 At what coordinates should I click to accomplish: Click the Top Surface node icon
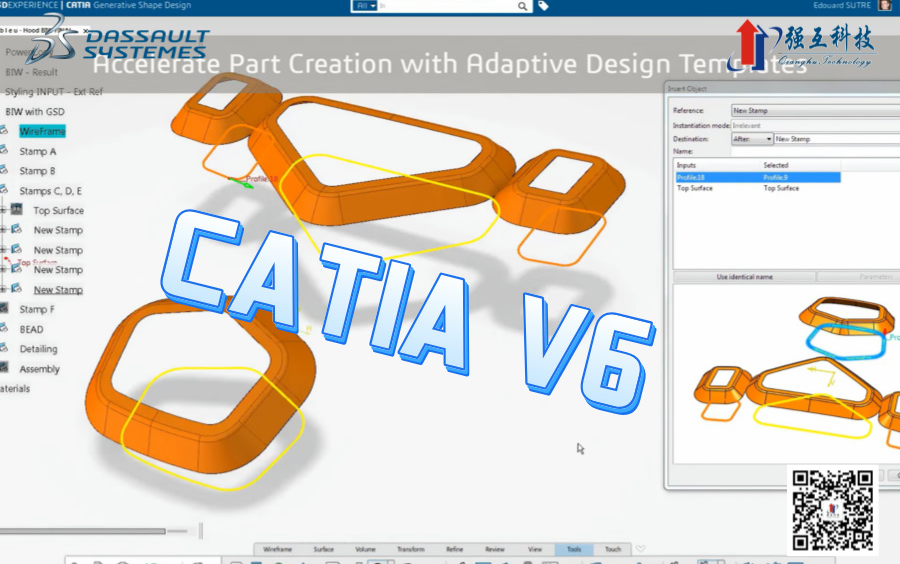(x=17, y=209)
